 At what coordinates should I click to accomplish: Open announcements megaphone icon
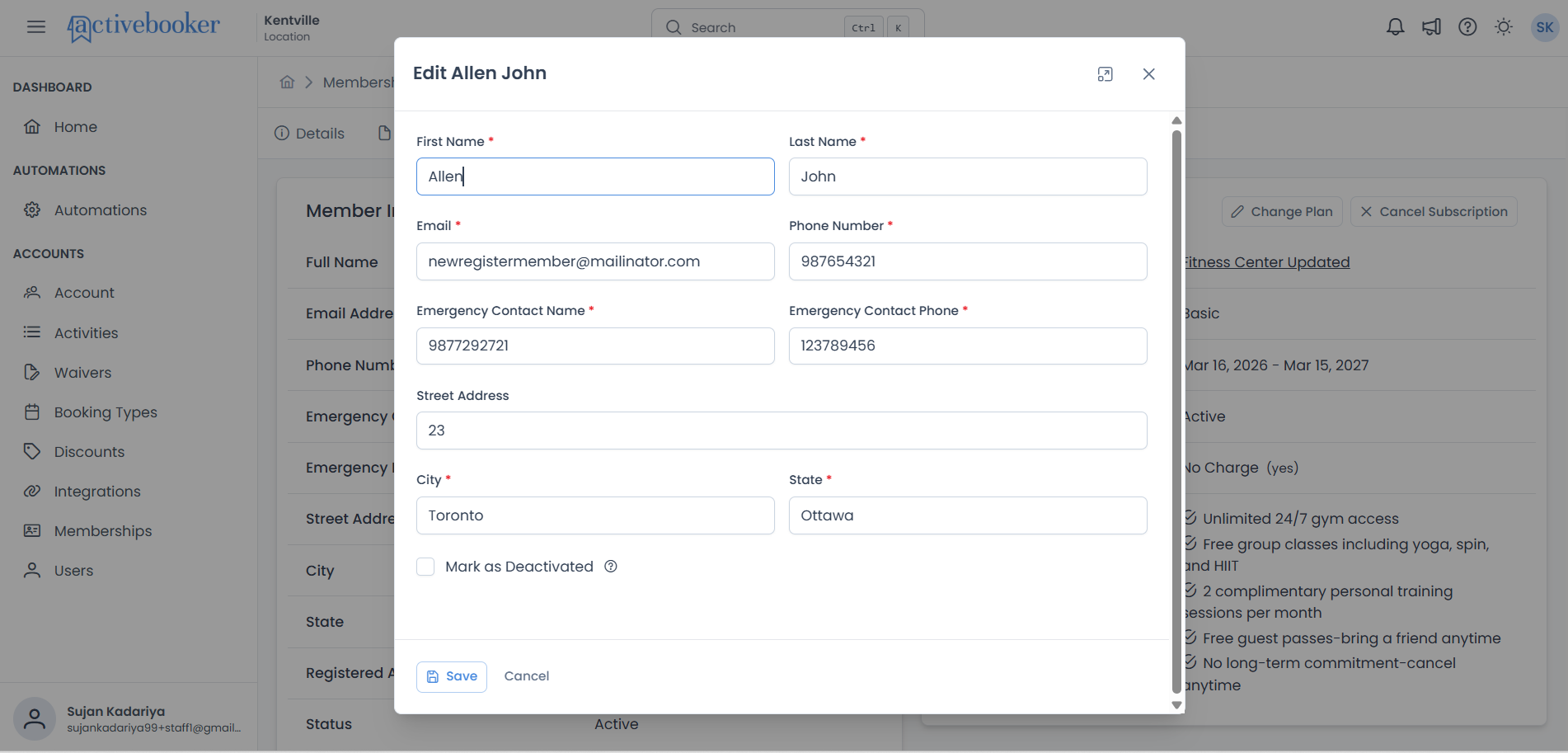pyautogui.click(x=1431, y=27)
